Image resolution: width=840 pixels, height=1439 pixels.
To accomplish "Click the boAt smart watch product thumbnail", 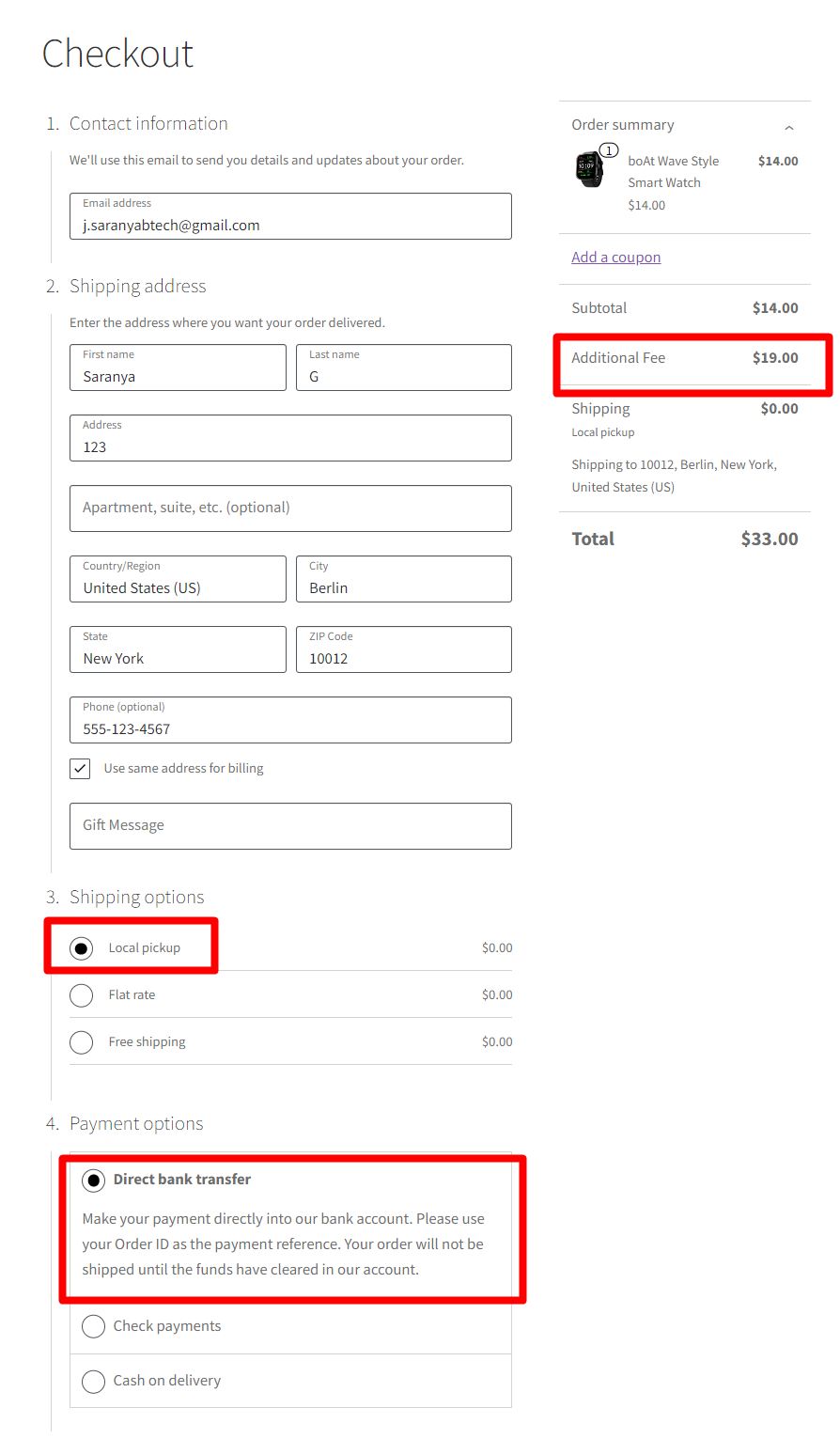I will pos(589,169).
